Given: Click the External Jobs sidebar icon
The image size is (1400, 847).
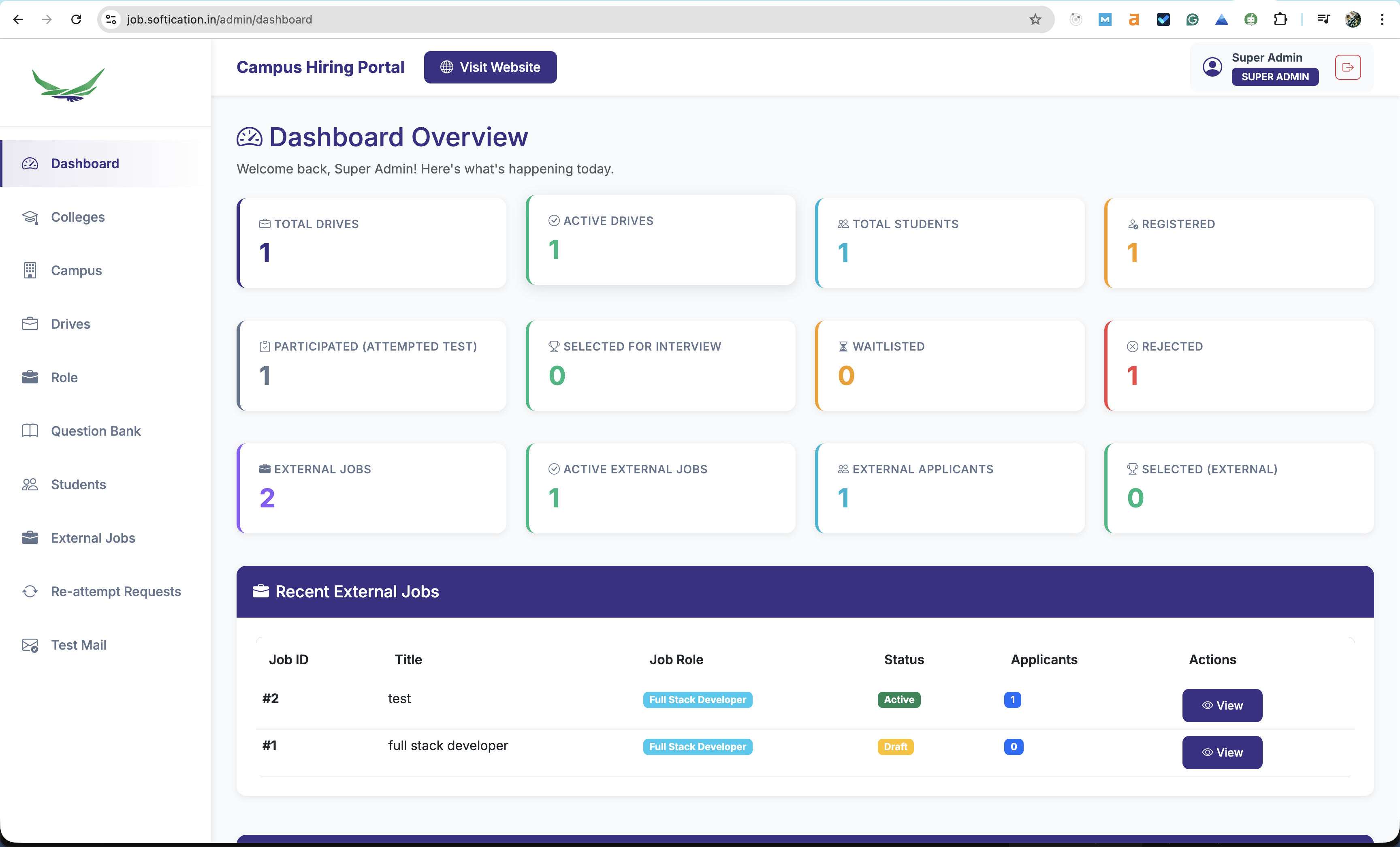Looking at the screenshot, I should pyautogui.click(x=30, y=537).
